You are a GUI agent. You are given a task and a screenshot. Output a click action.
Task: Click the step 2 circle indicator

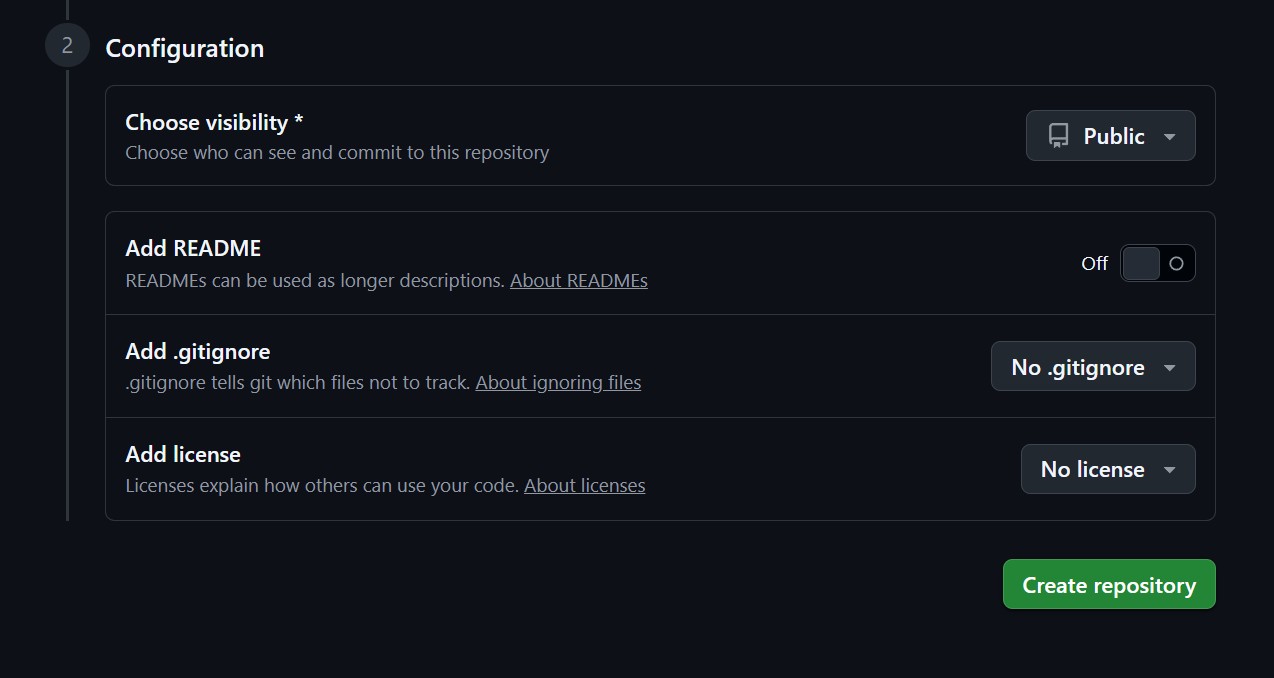[66, 44]
